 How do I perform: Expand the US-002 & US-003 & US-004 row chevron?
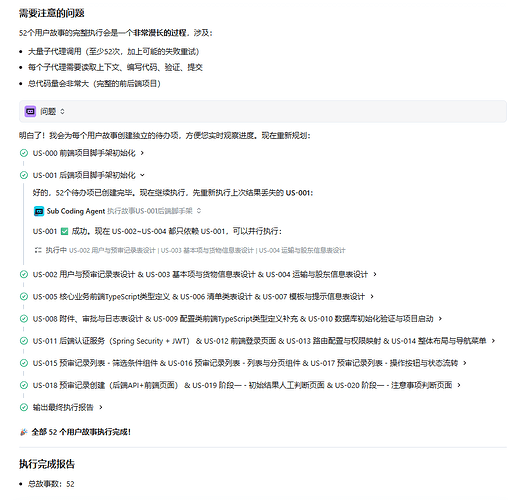[x=375, y=274]
